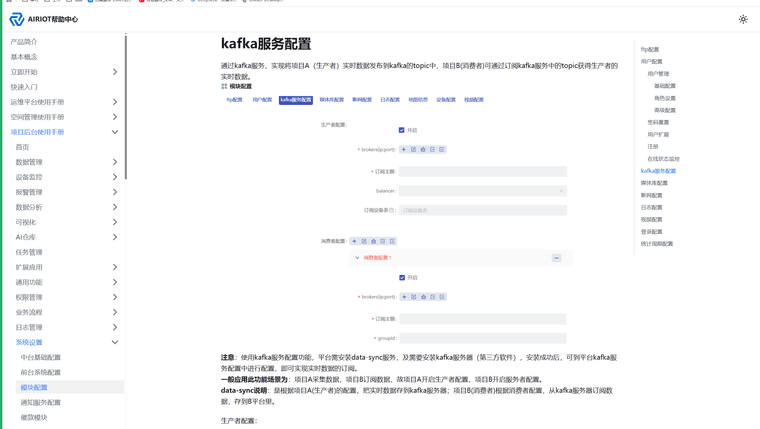Jump to 登录配置 in the right outline
Screen dimensions: 760x429
651,232
